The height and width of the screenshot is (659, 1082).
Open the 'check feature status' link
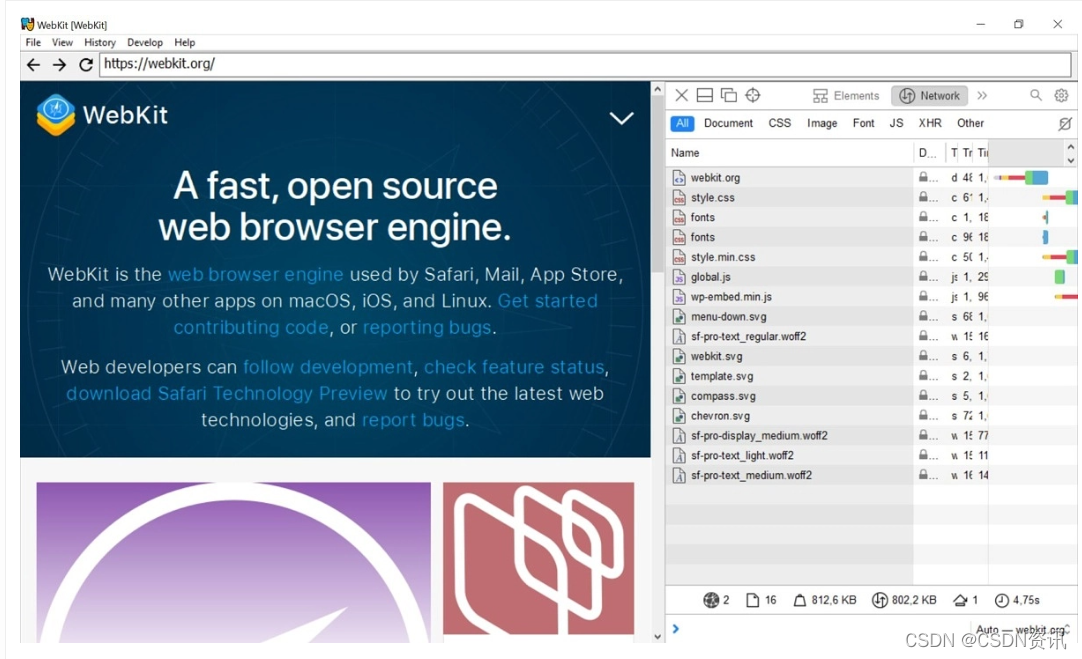pyautogui.click(x=514, y=367)
